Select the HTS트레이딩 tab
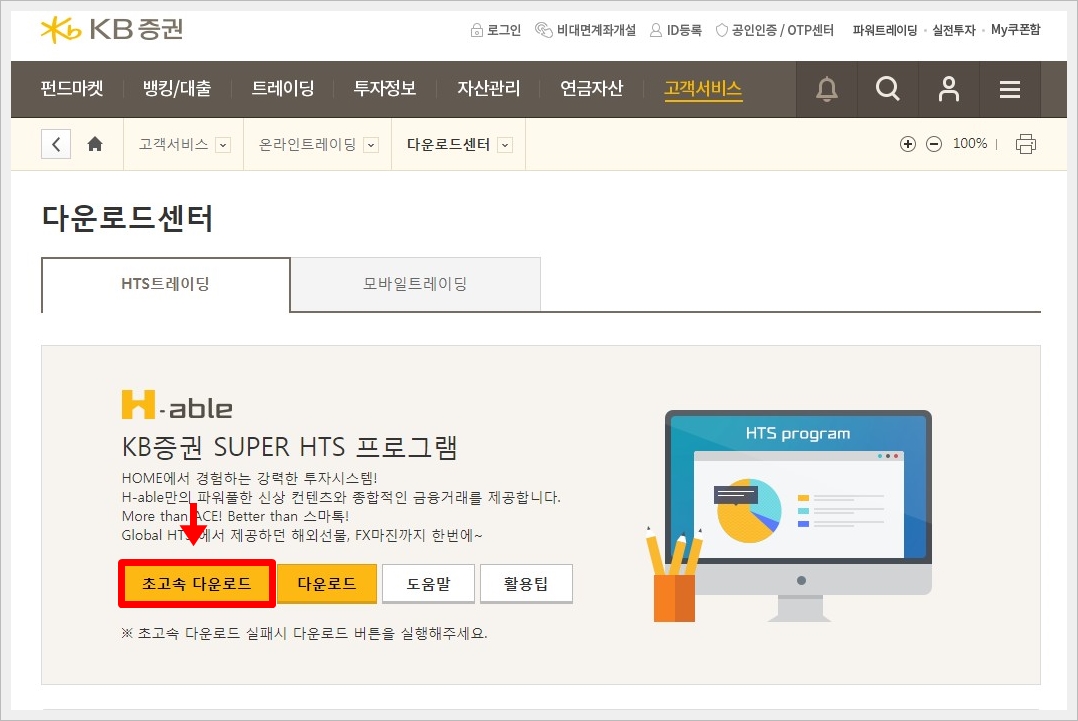The image size is (1078, 721). [166, 284]
